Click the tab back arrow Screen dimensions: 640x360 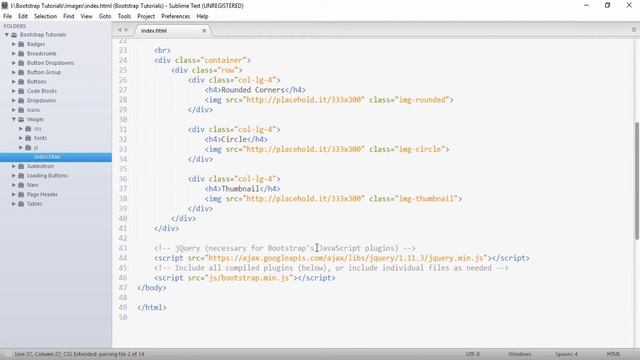click(x=119, y=30)
